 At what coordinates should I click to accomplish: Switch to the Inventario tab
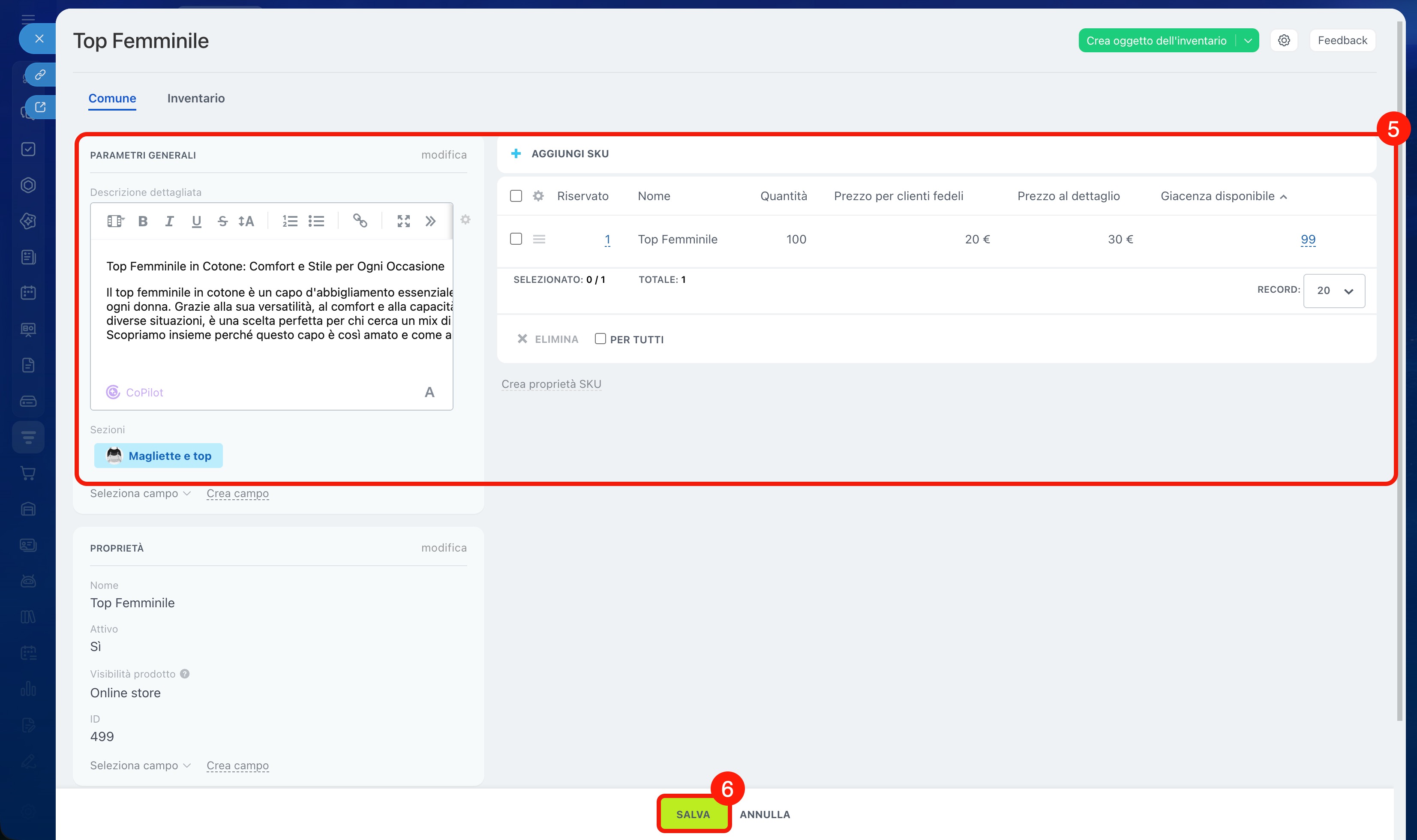click(196, 99)
